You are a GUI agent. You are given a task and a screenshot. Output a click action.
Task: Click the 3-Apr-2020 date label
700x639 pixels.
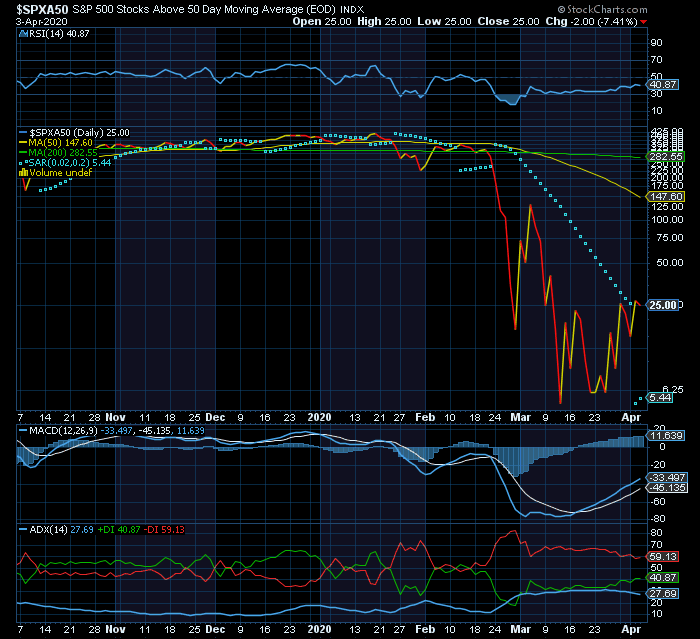pyautogui.click(x=42, y=21)
